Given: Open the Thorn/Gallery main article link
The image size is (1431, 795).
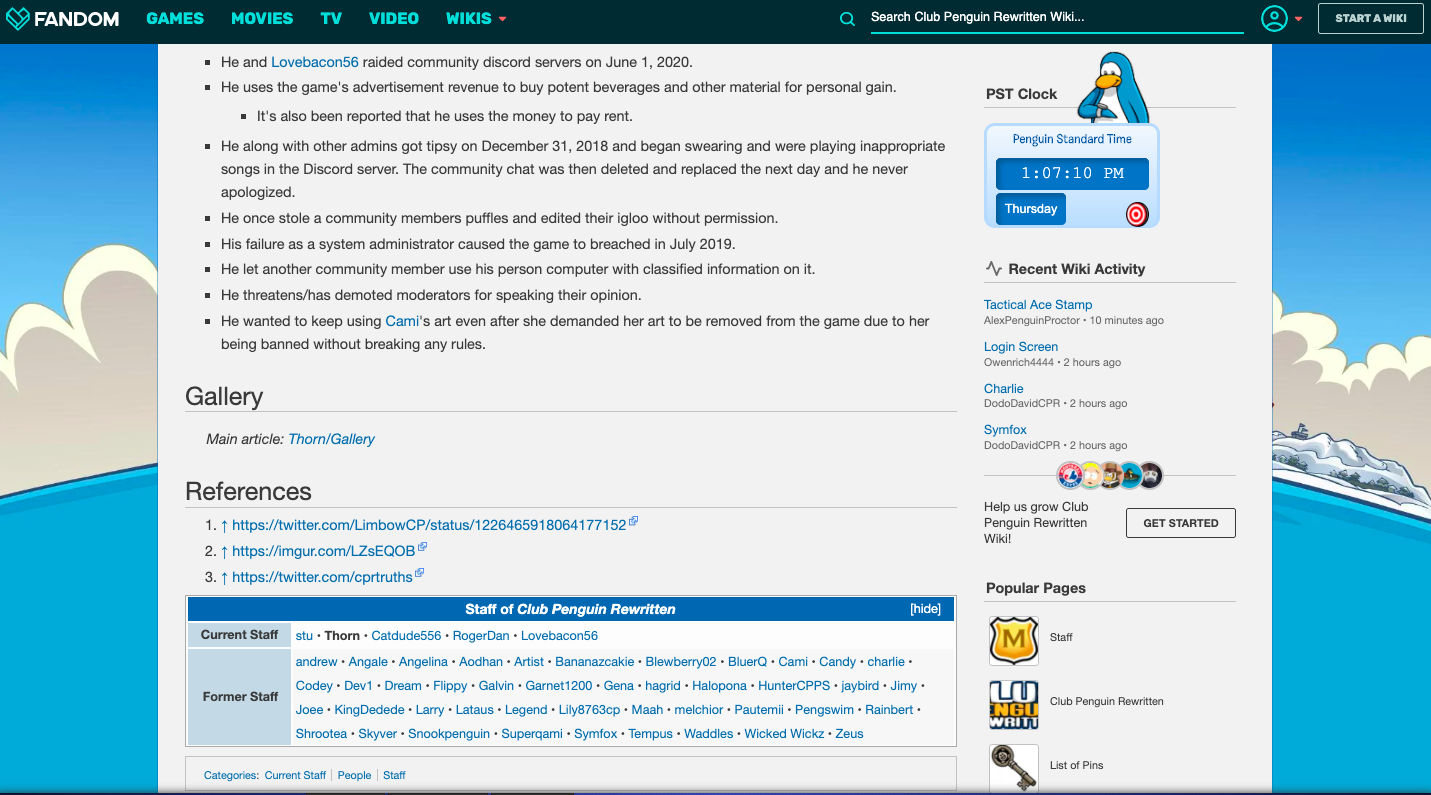Looking at the screenshot, I should point(331,439).
